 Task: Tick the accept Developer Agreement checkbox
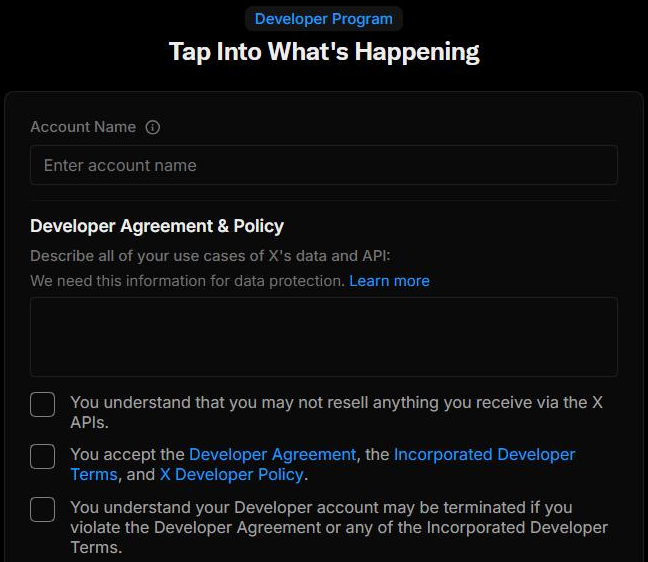(x=43, y=456)
